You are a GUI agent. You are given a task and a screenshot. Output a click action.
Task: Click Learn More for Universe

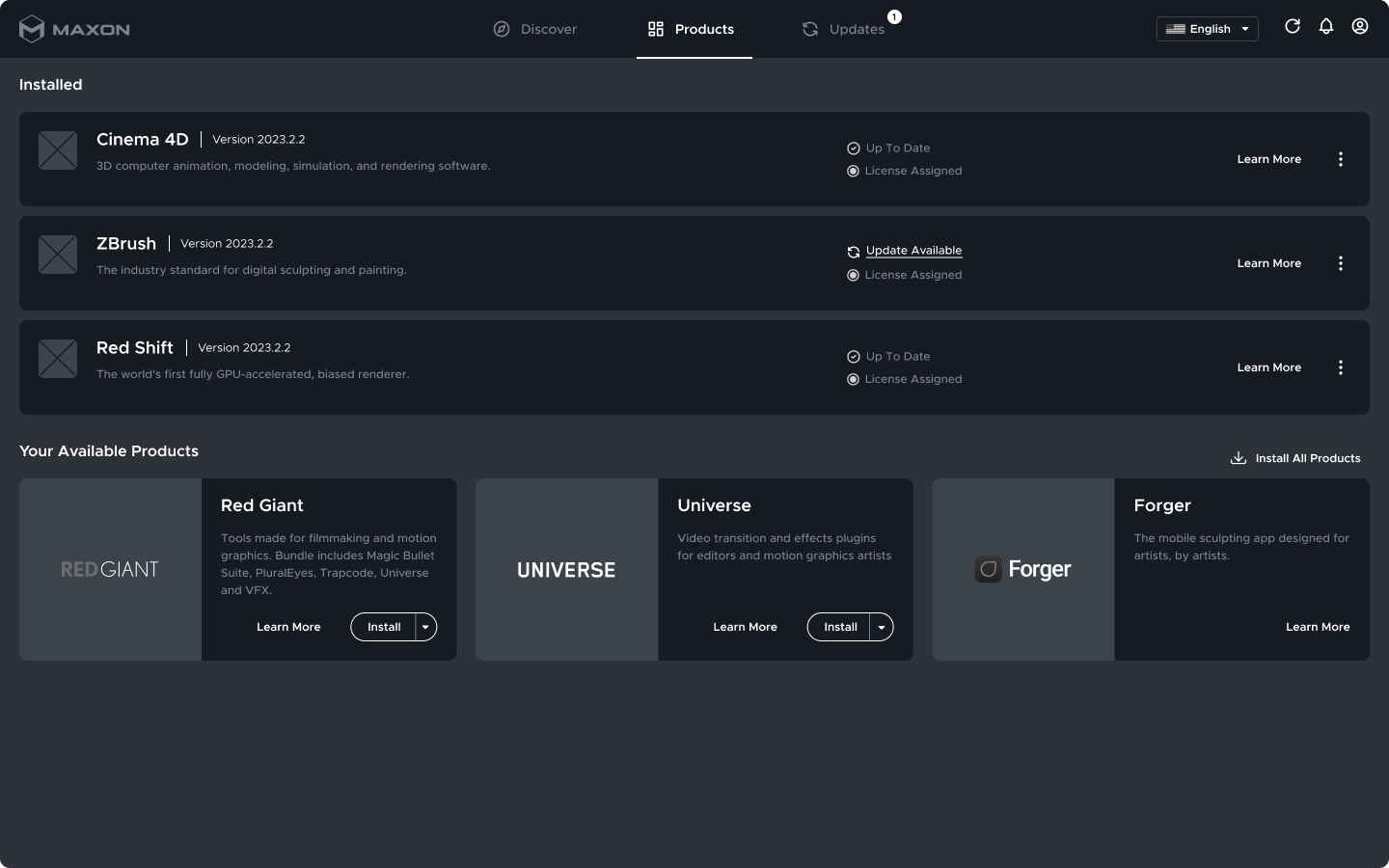[x=745, y=627]
